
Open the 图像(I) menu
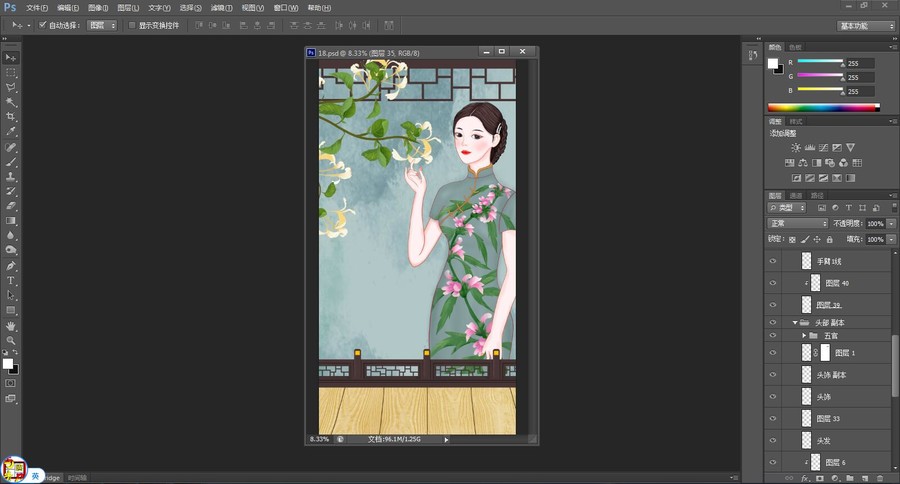(x=98, y=8)
